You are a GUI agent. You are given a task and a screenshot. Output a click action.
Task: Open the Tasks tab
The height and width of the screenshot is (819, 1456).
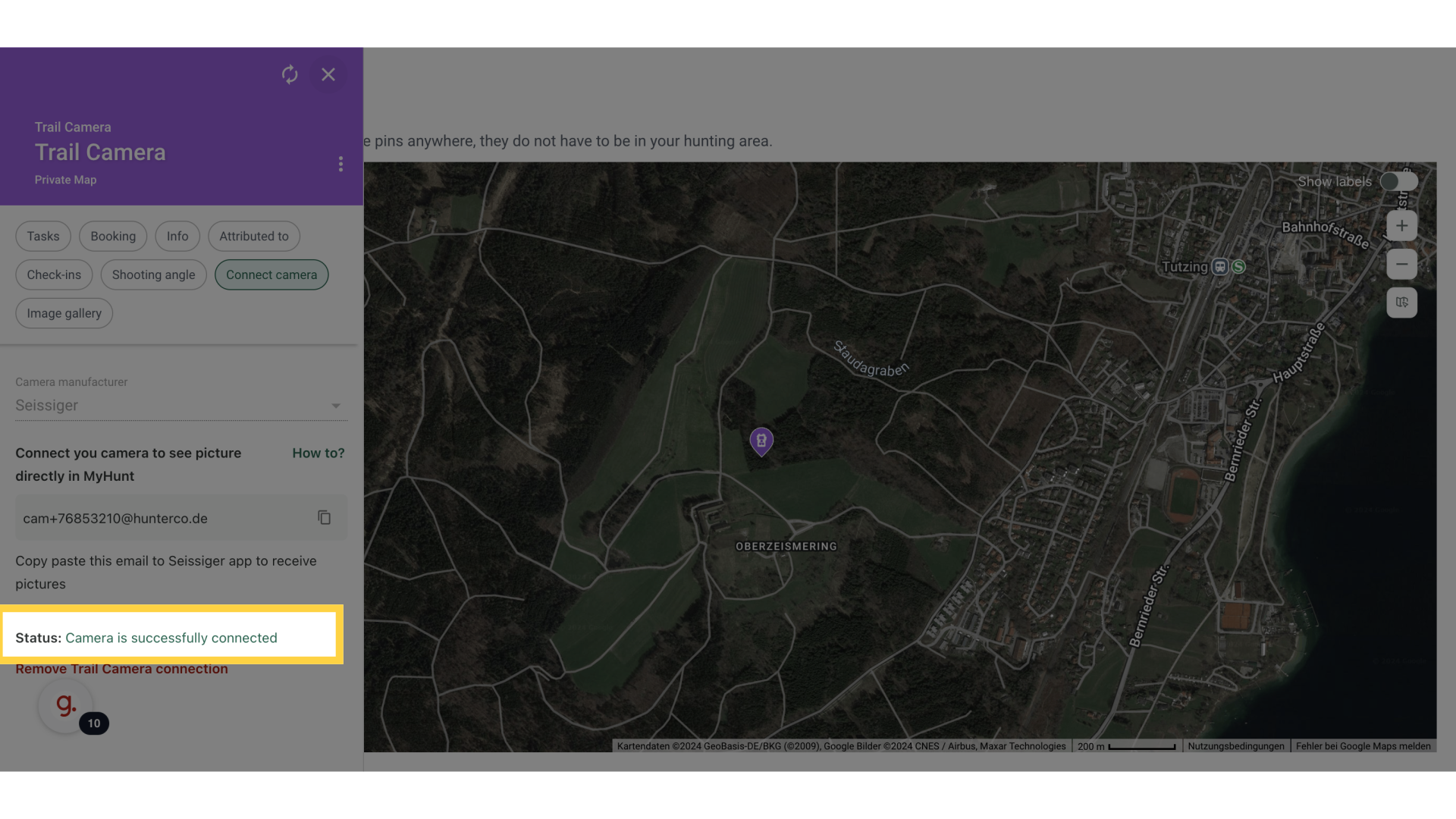43,237
